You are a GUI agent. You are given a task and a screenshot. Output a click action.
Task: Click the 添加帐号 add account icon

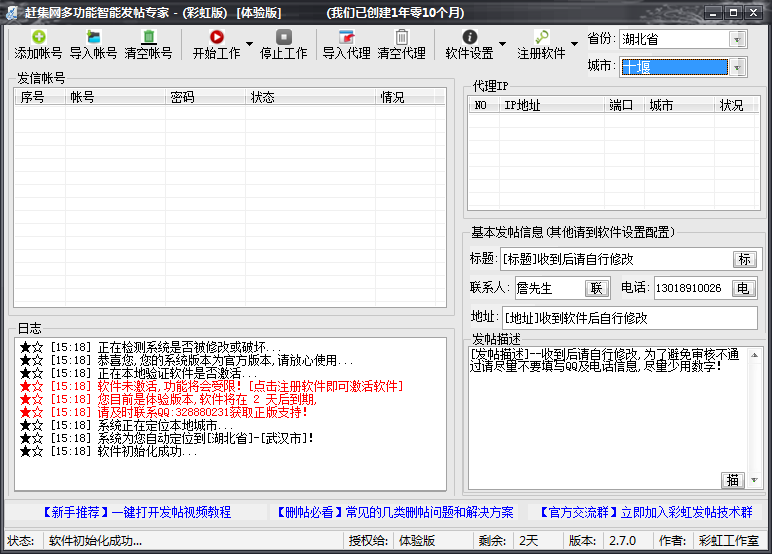[x=38, y=37]
